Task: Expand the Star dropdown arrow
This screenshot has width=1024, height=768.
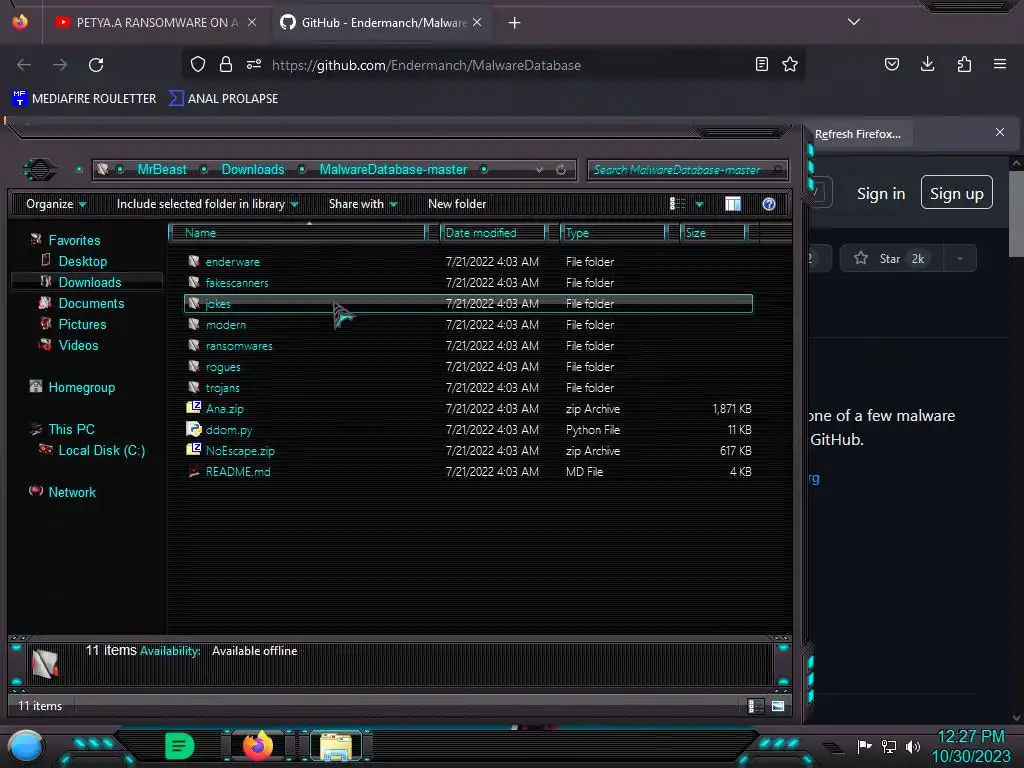Action: click(x=960, y=259)
